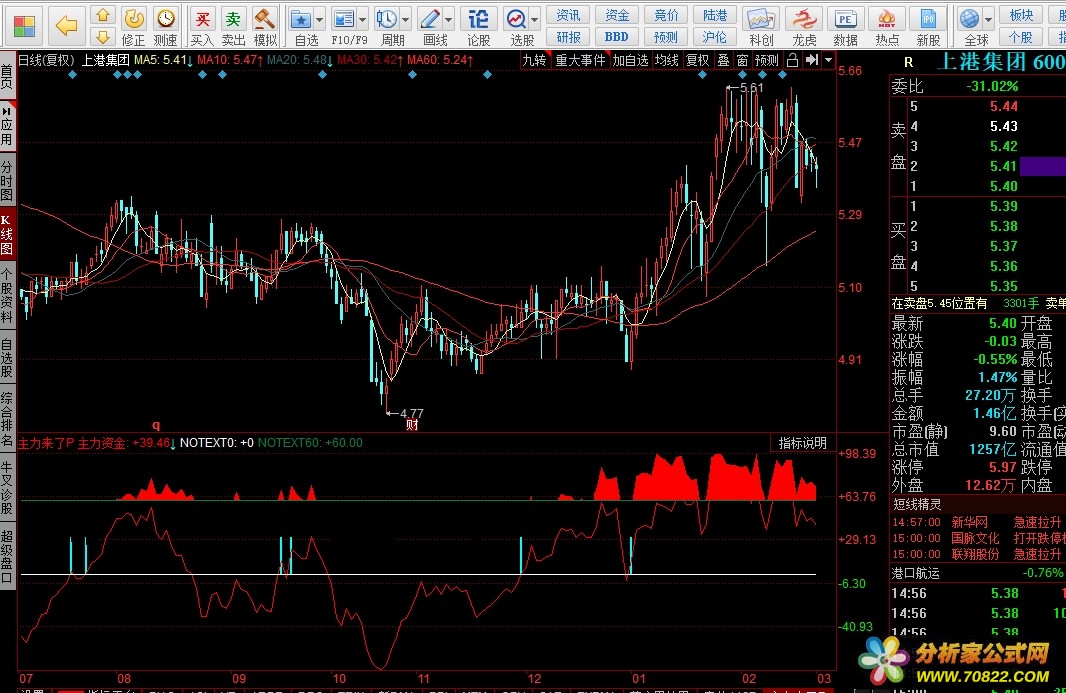Click the padlock icon in chart toolbar

(792, 61)
